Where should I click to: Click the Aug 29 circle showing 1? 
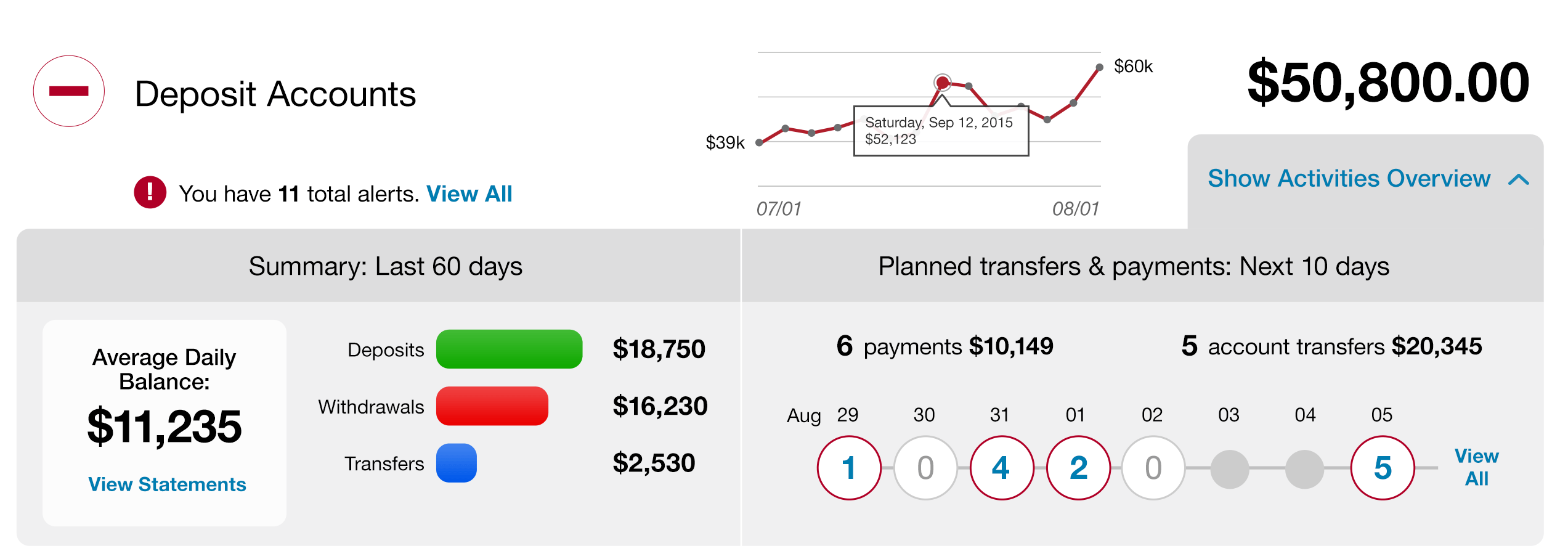point(848,468)
